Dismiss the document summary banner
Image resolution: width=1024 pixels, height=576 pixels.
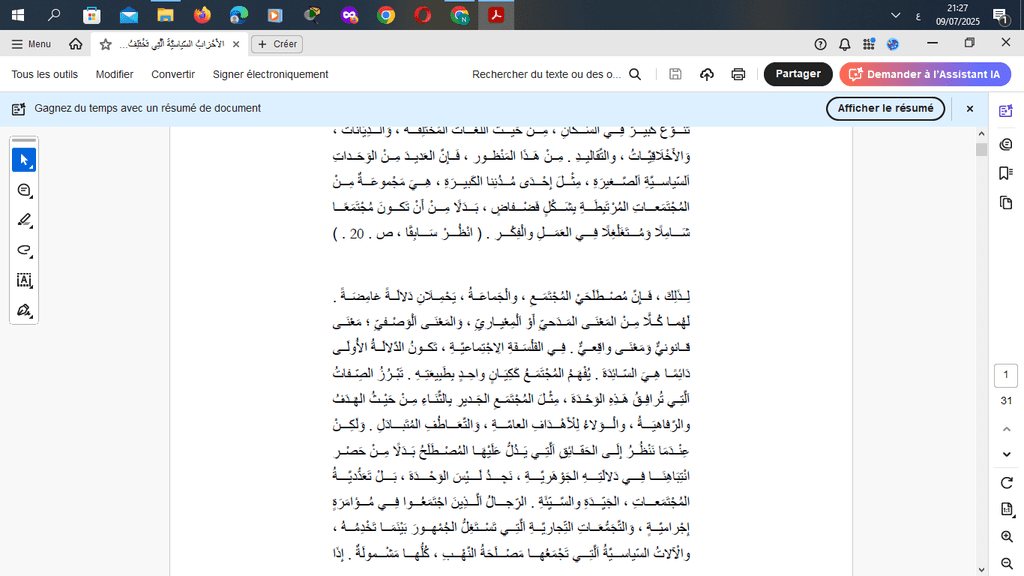pos(970,108)
